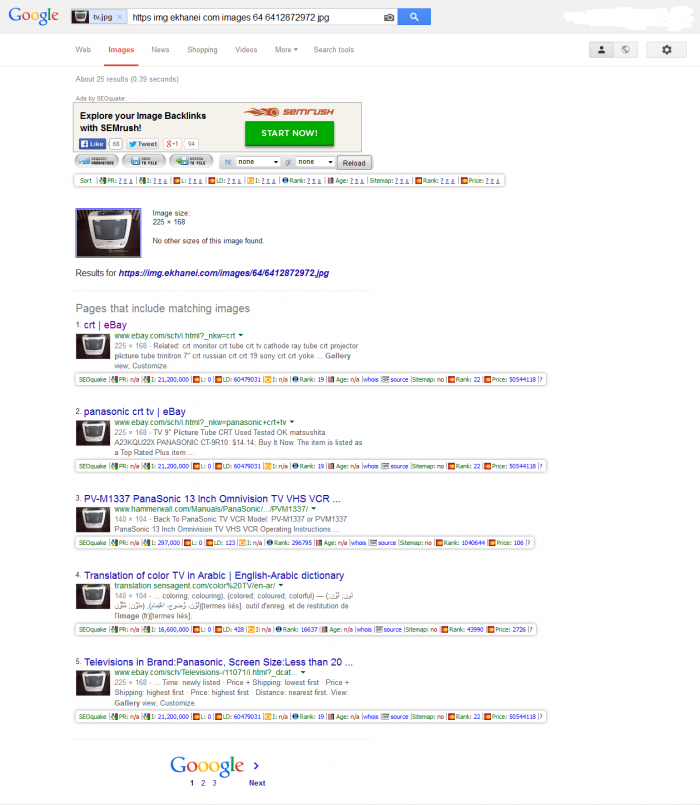700x805 pixels.
Task: Click source in the sensagent result bar
Action: 392,629
